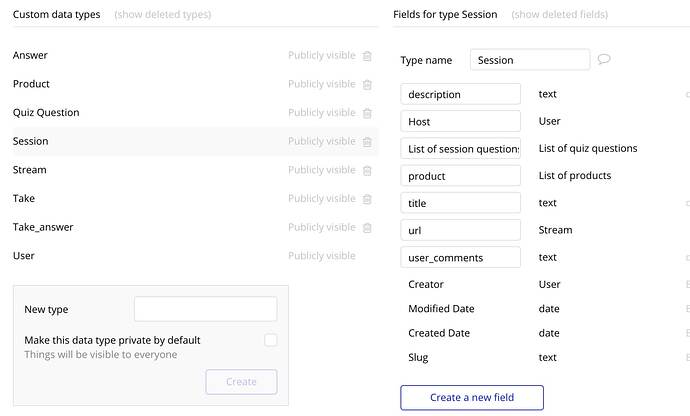Open the Take_answer data type
The width and height of the screenshot is (690, 416).
43,227
